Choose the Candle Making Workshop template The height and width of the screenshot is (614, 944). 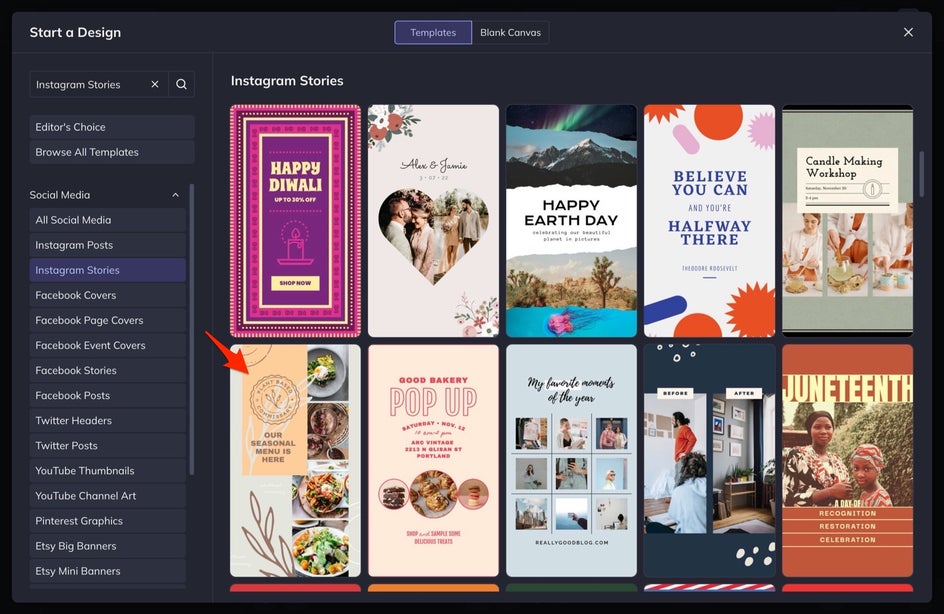tap(848, 221)
